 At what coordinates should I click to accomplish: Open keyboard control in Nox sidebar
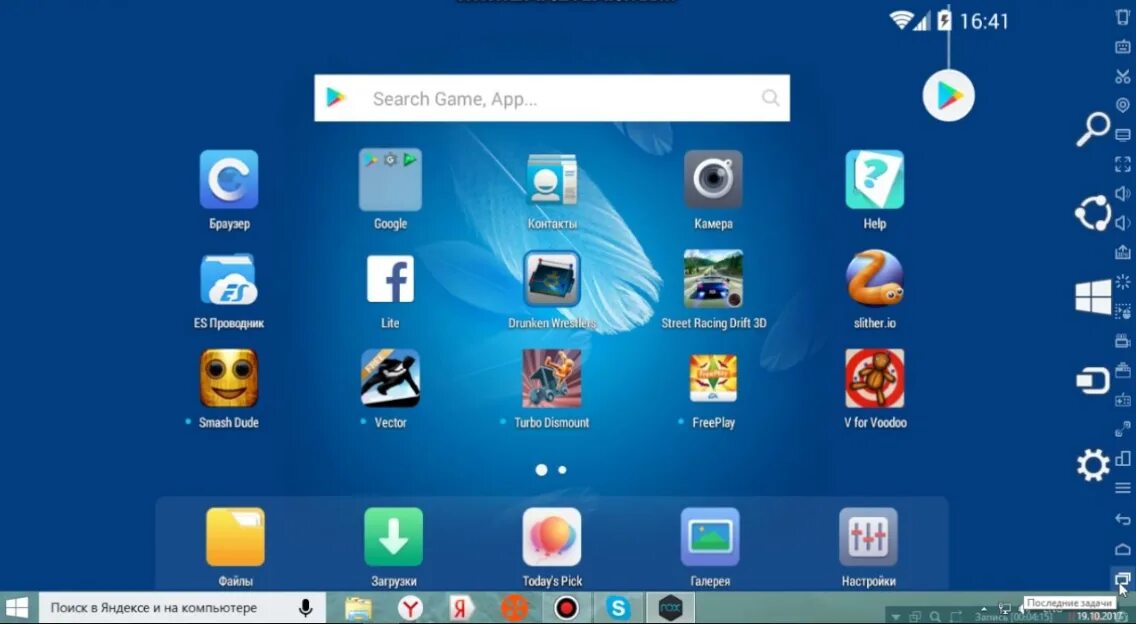tap(1122, 47)
